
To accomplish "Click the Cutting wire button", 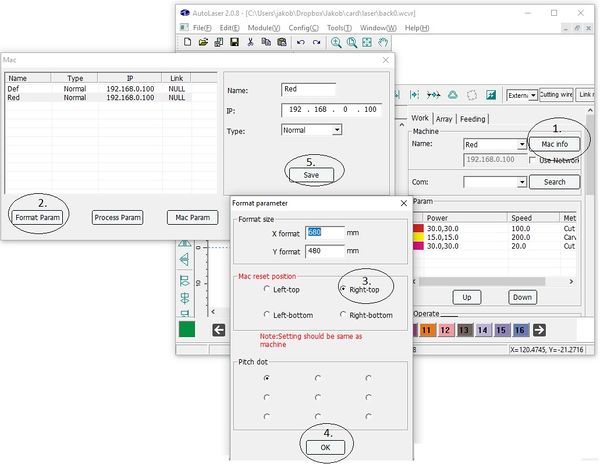I will [556, 95].
